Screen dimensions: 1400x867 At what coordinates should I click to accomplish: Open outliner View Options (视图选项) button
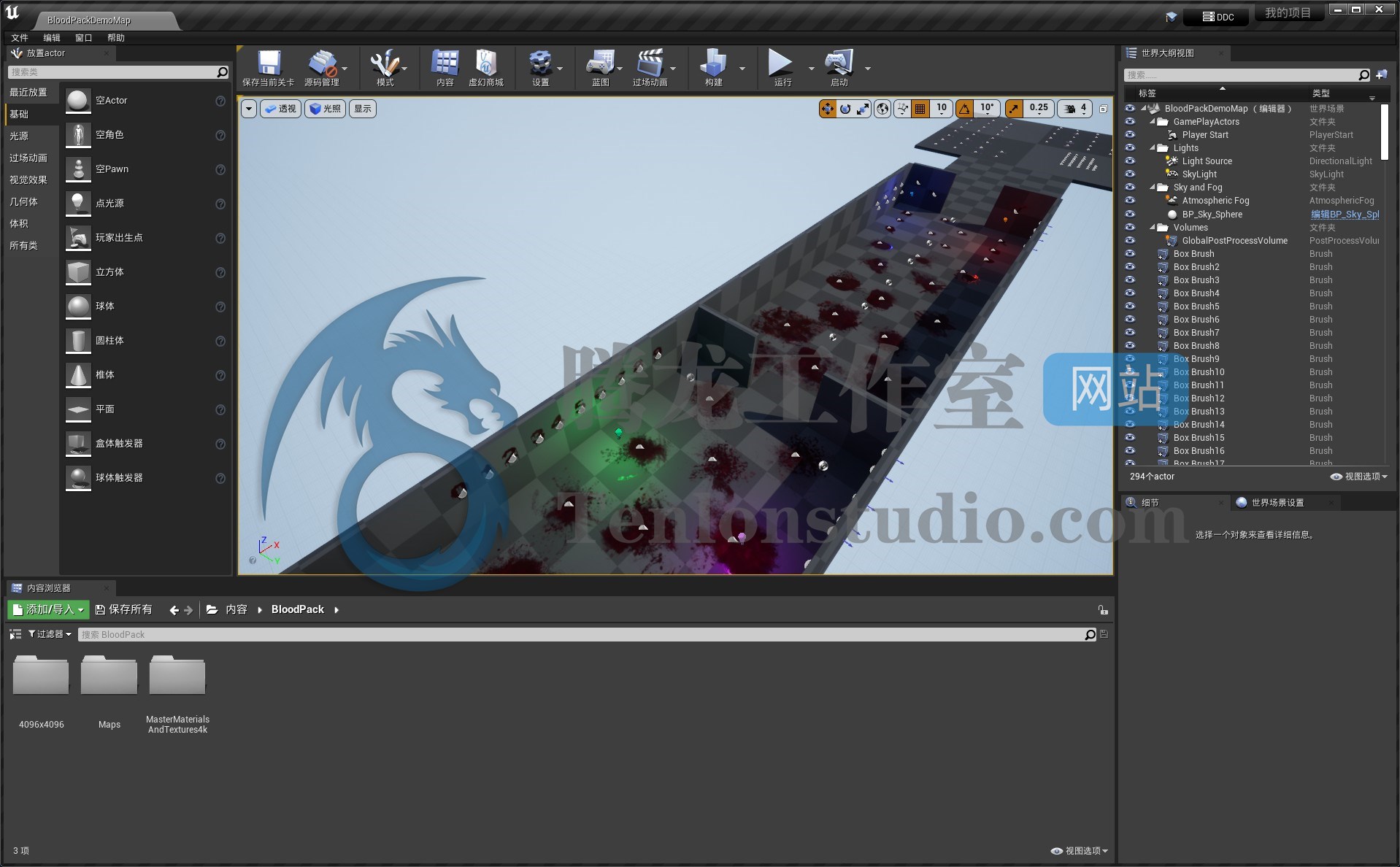point(1358,477)
